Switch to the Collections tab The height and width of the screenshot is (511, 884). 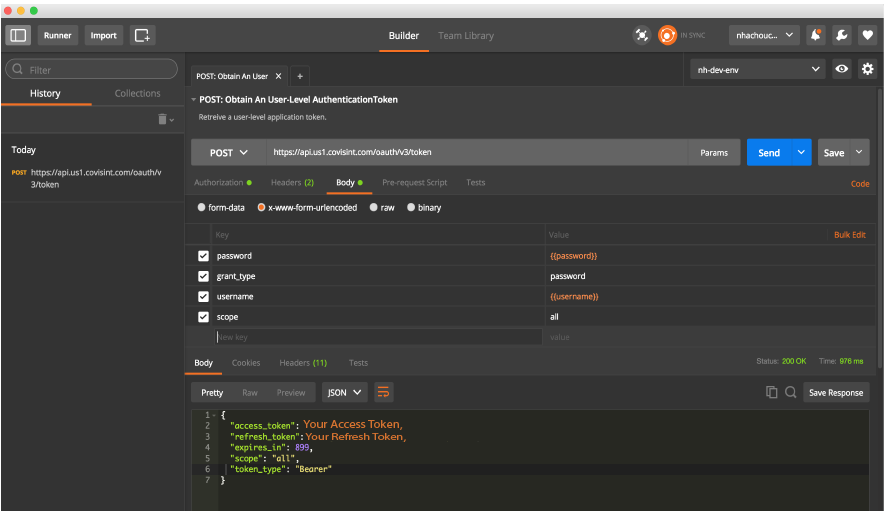(x=138, y=93)
